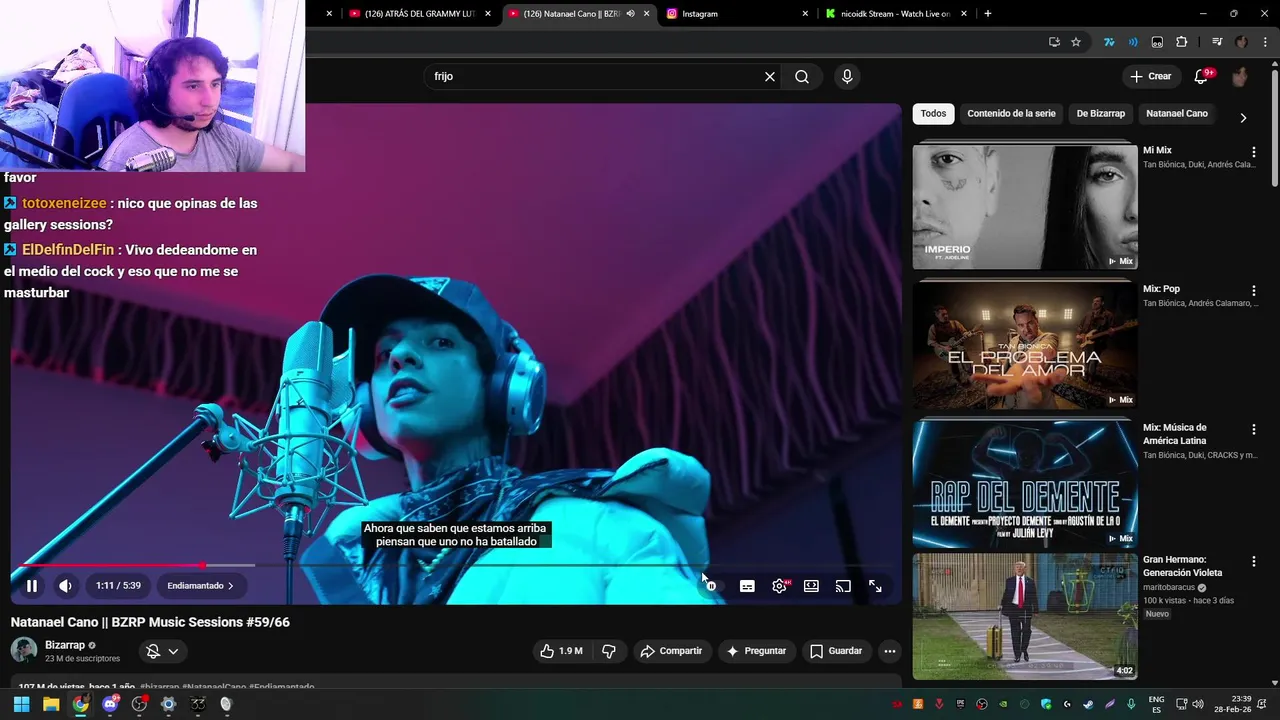1280x720 pixels.
Task: Bookmark this page with the star
Action: pos(1076,42)
